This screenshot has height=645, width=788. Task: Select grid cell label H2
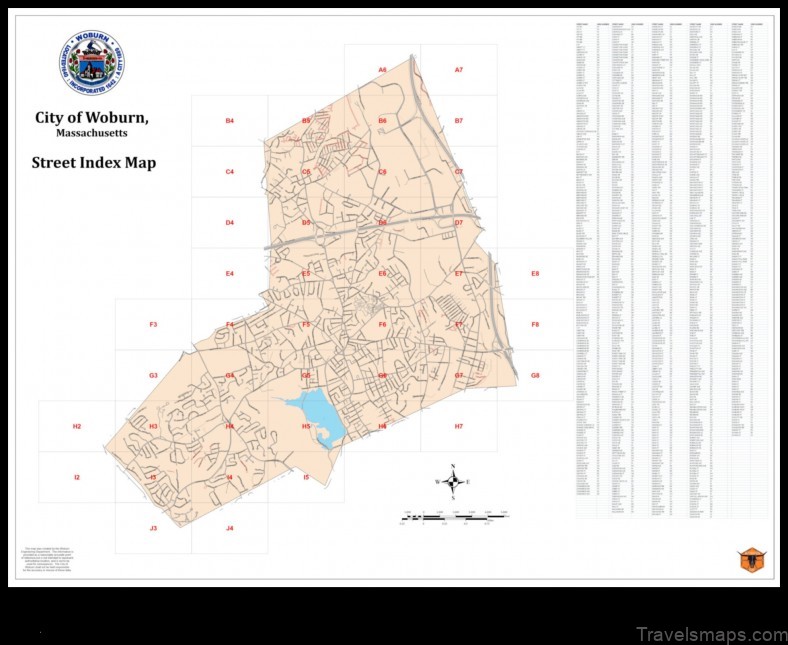coord(77,427)
